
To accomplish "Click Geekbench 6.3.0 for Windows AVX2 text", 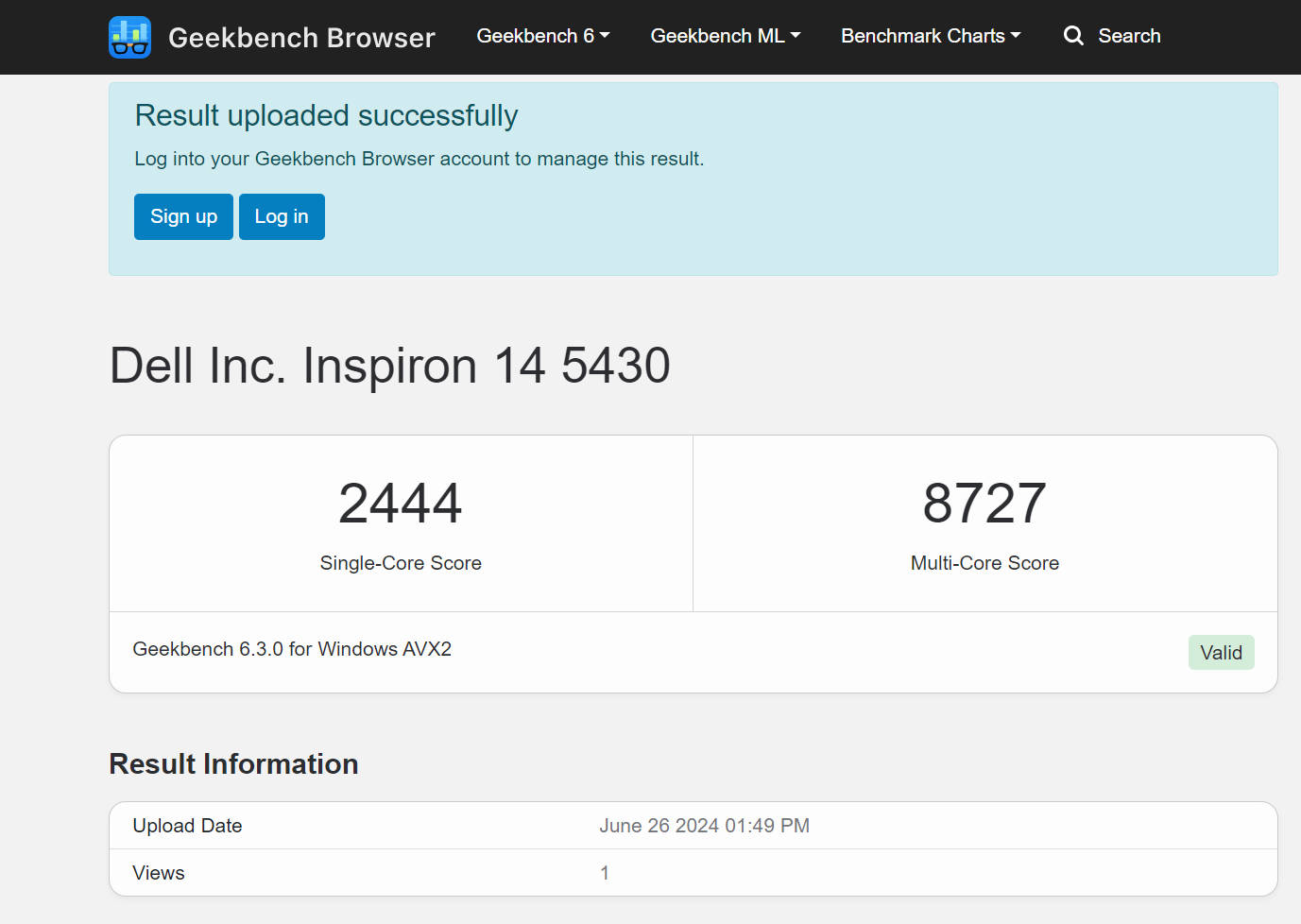I will (x=292, y=649).
